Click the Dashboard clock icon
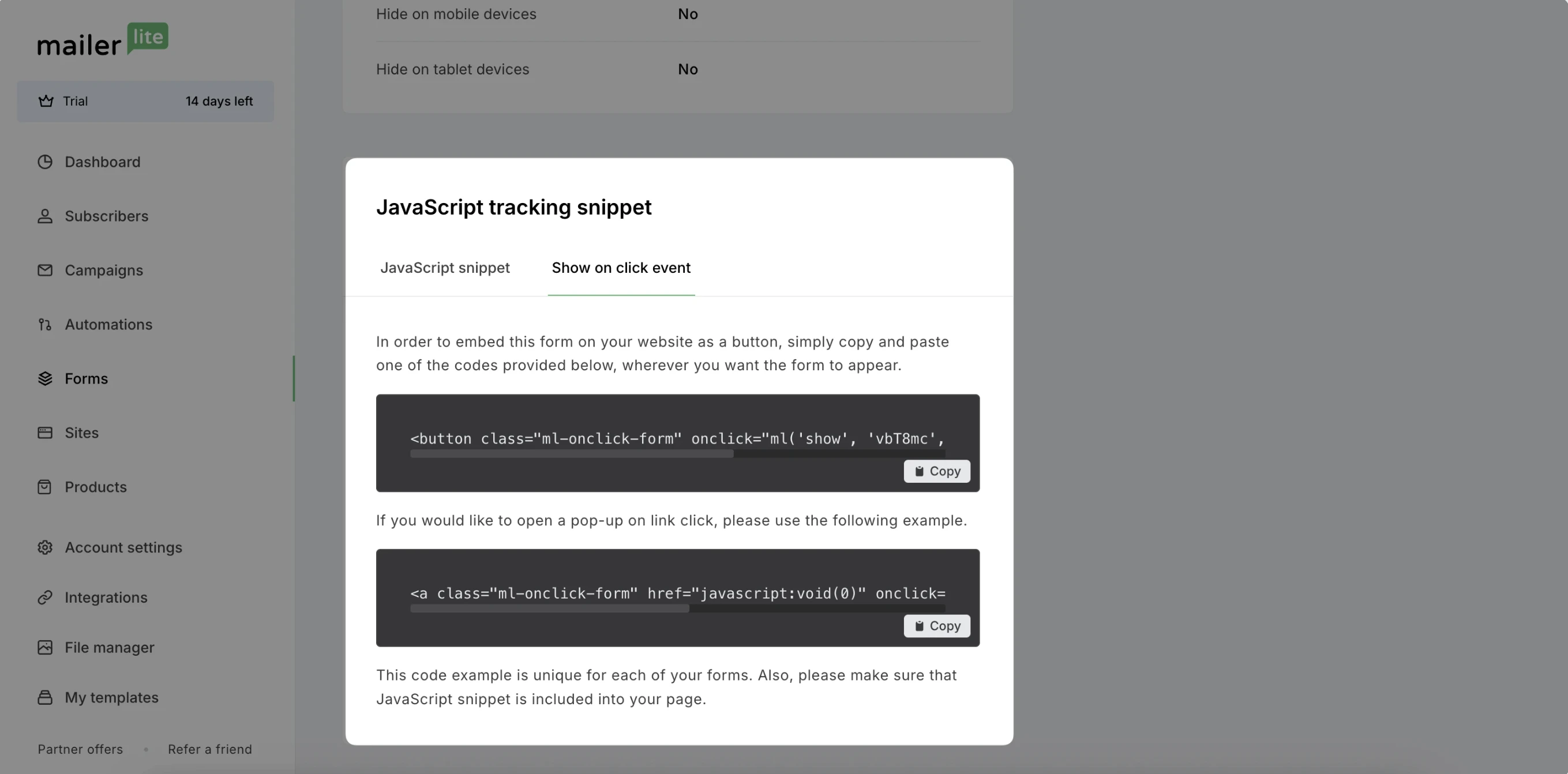This screenshot has height=774, width=1568. [x=45, y=162]
